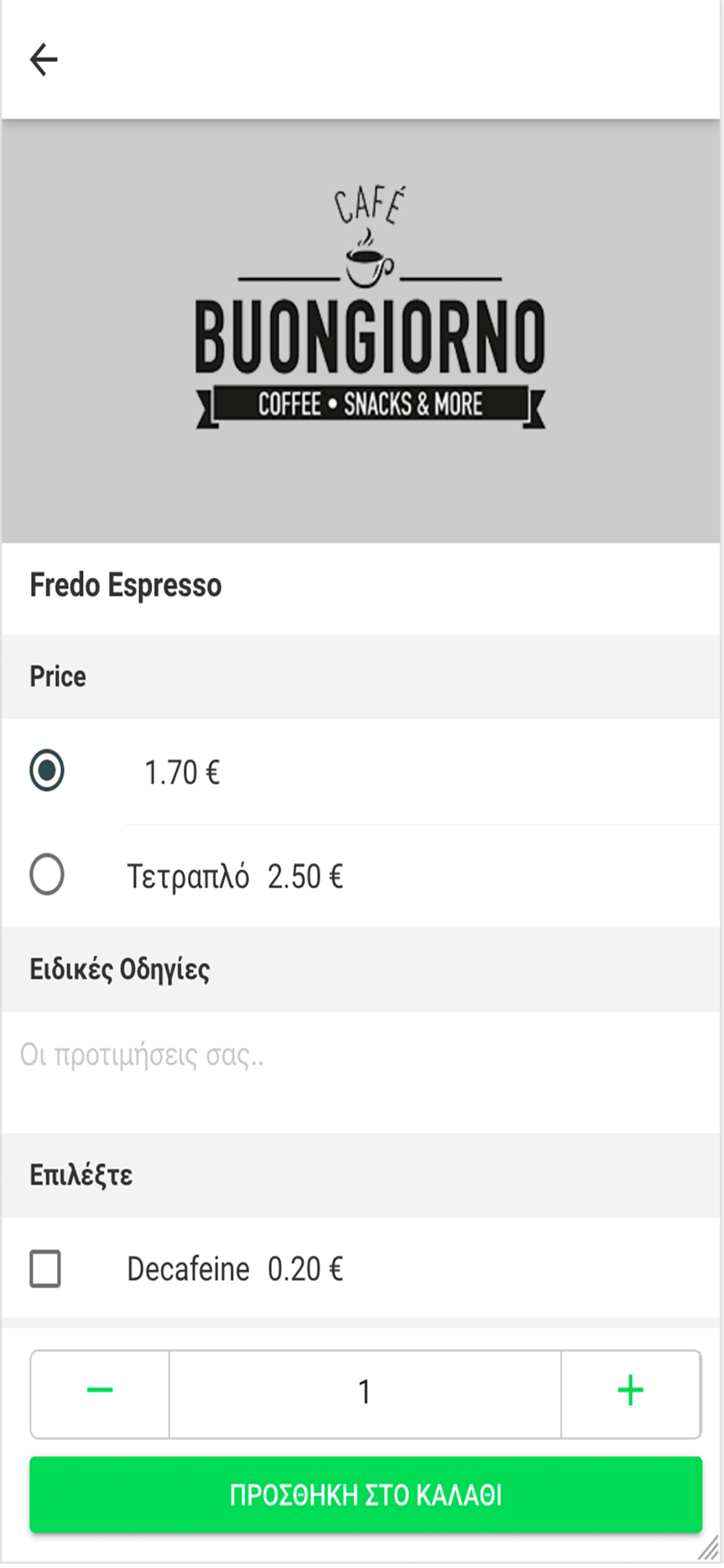Click the Fredo Espresso product title
The image size is (724, 1568).
tap(125, 586)
